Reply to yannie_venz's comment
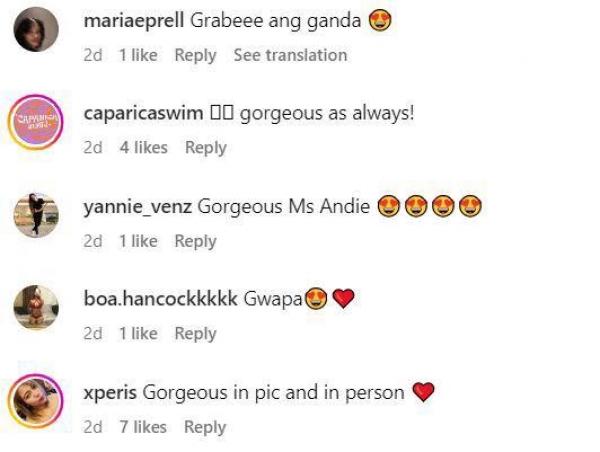The image size is (600, 452). (196, 242)
